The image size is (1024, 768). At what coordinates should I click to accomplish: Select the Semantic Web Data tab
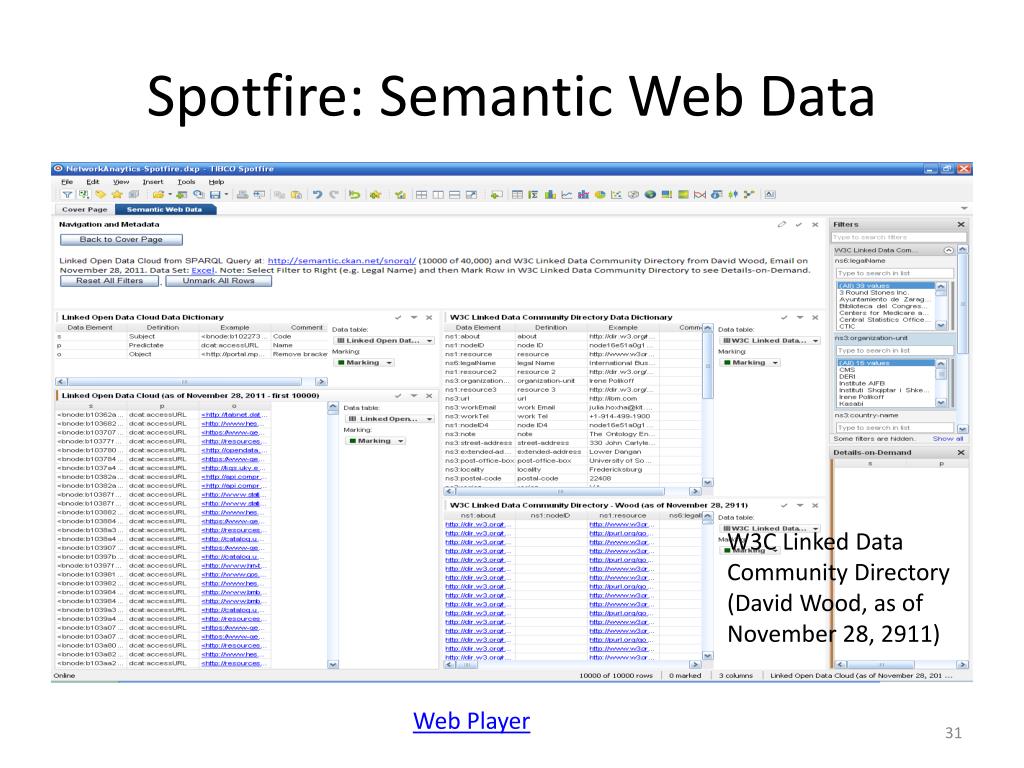tap(165, 210)
